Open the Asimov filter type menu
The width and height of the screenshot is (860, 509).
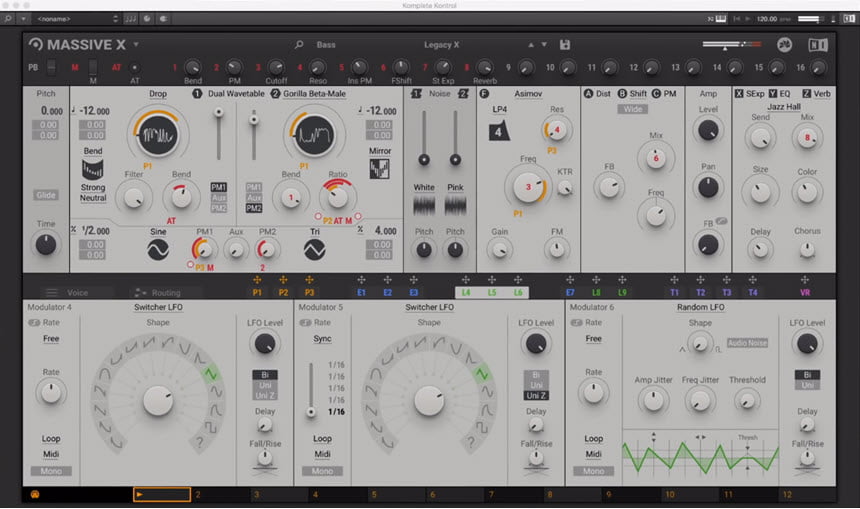click(528, 94)
